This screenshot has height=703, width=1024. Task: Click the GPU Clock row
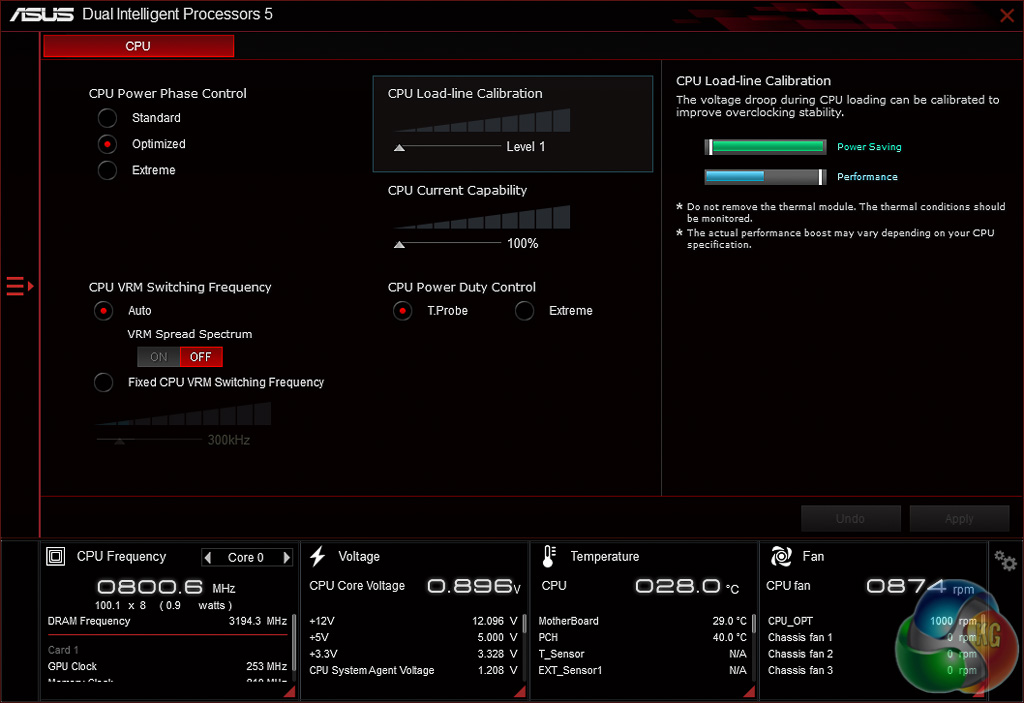coord(167,666)
